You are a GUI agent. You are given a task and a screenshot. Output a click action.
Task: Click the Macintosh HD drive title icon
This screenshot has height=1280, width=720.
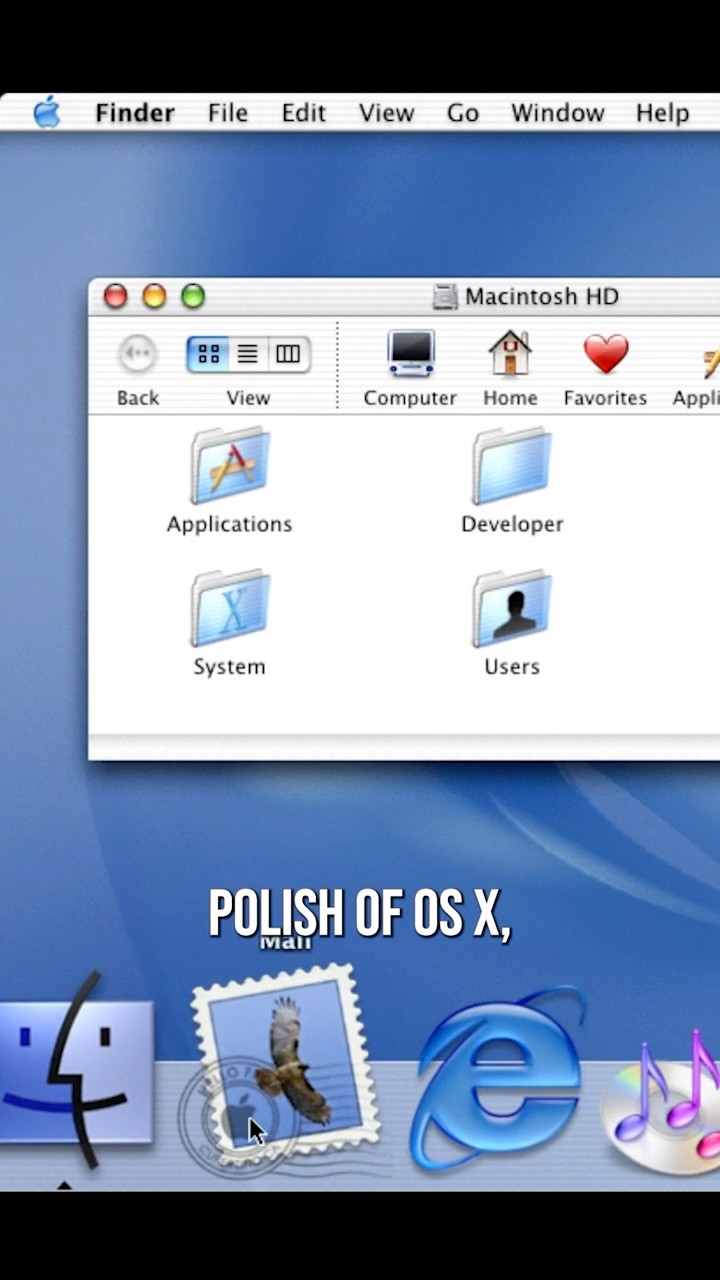445,297
